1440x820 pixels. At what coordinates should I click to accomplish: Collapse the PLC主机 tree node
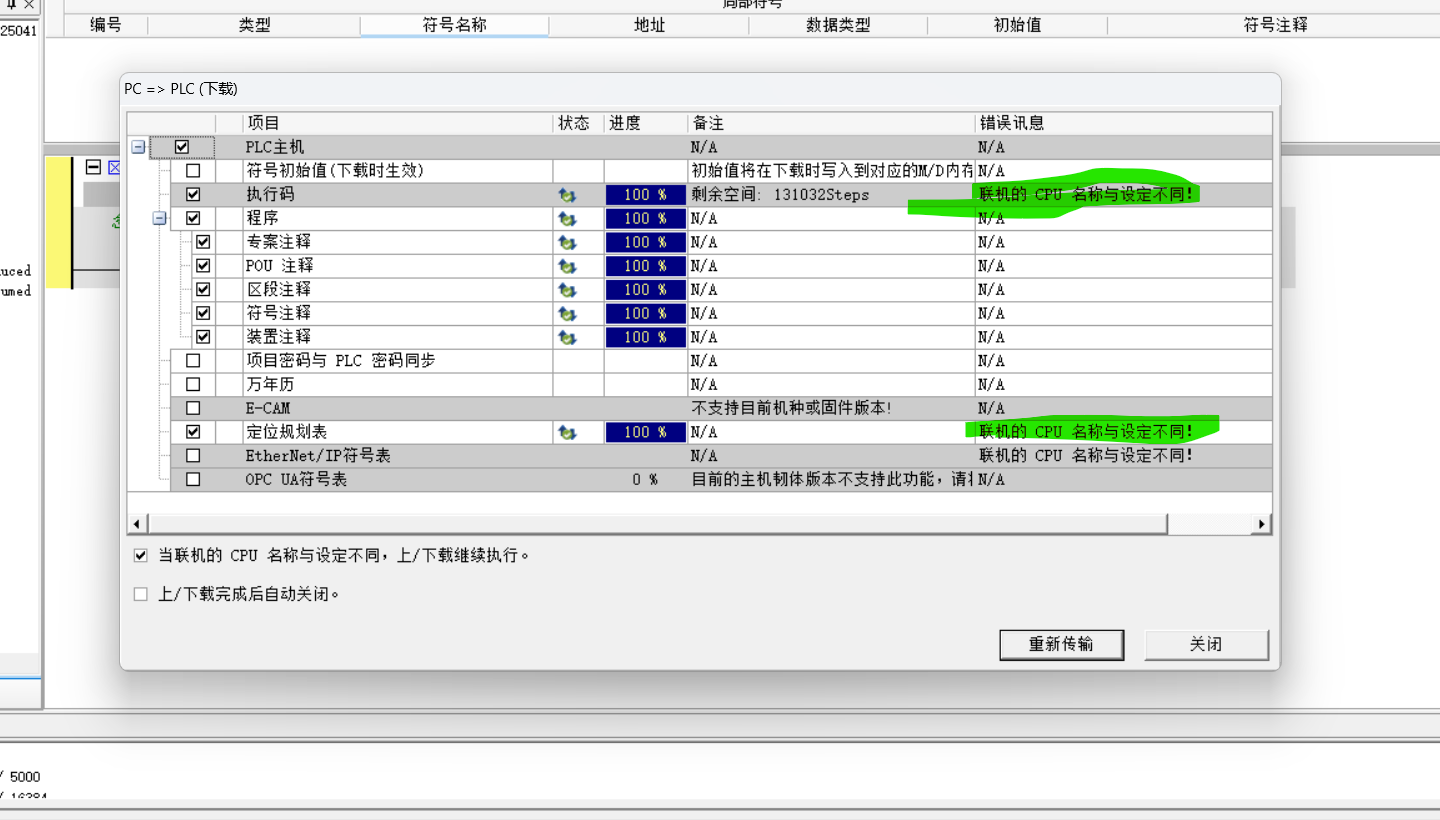138,147
